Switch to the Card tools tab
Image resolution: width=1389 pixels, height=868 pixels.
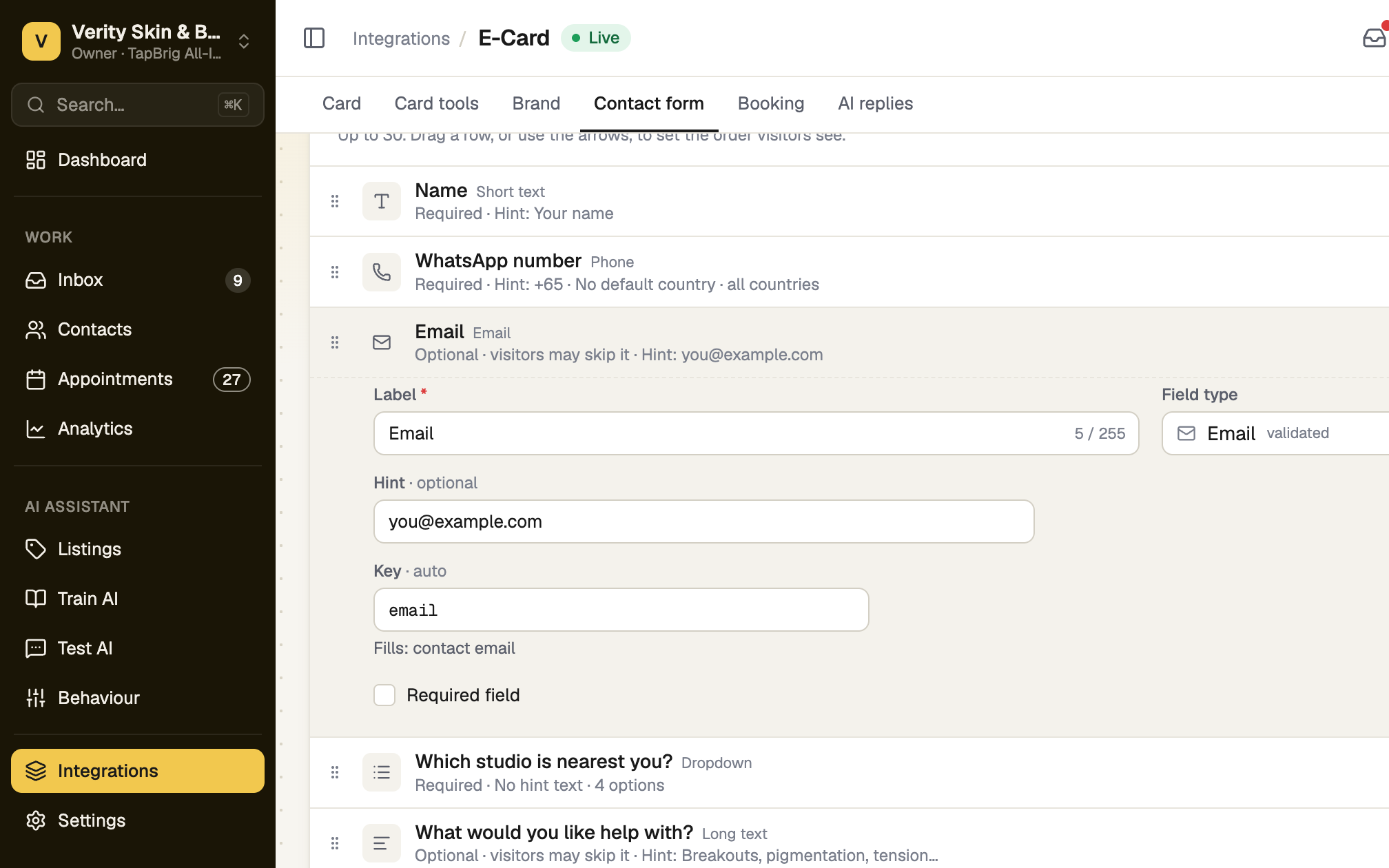[437, 103]
